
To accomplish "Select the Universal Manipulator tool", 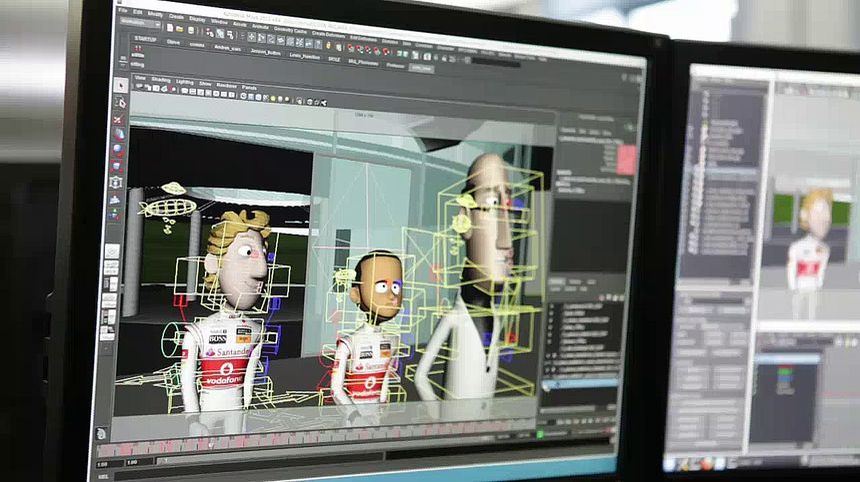I will pos(116,182).
